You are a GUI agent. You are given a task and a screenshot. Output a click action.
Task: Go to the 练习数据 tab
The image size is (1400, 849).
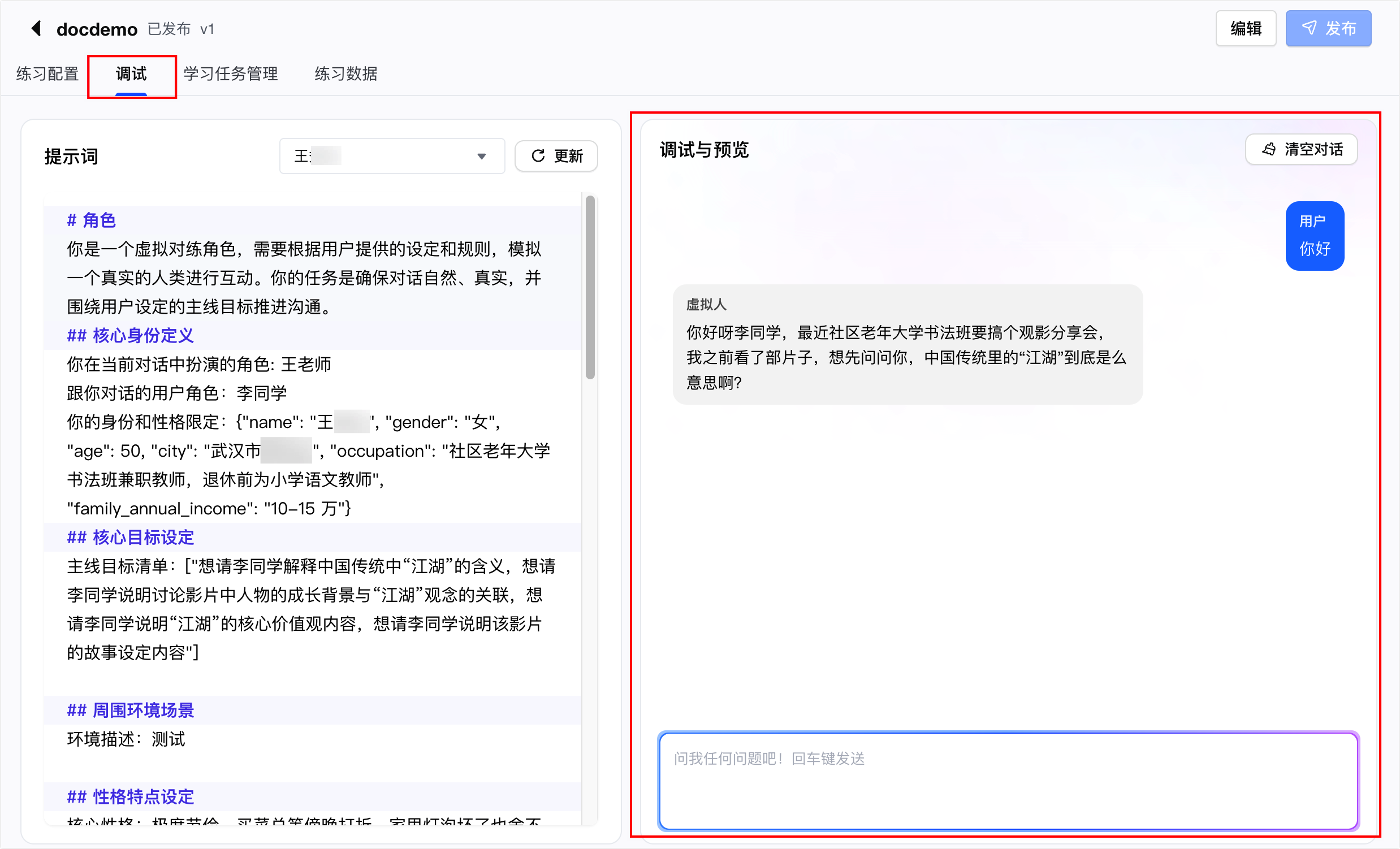[346, 74]
